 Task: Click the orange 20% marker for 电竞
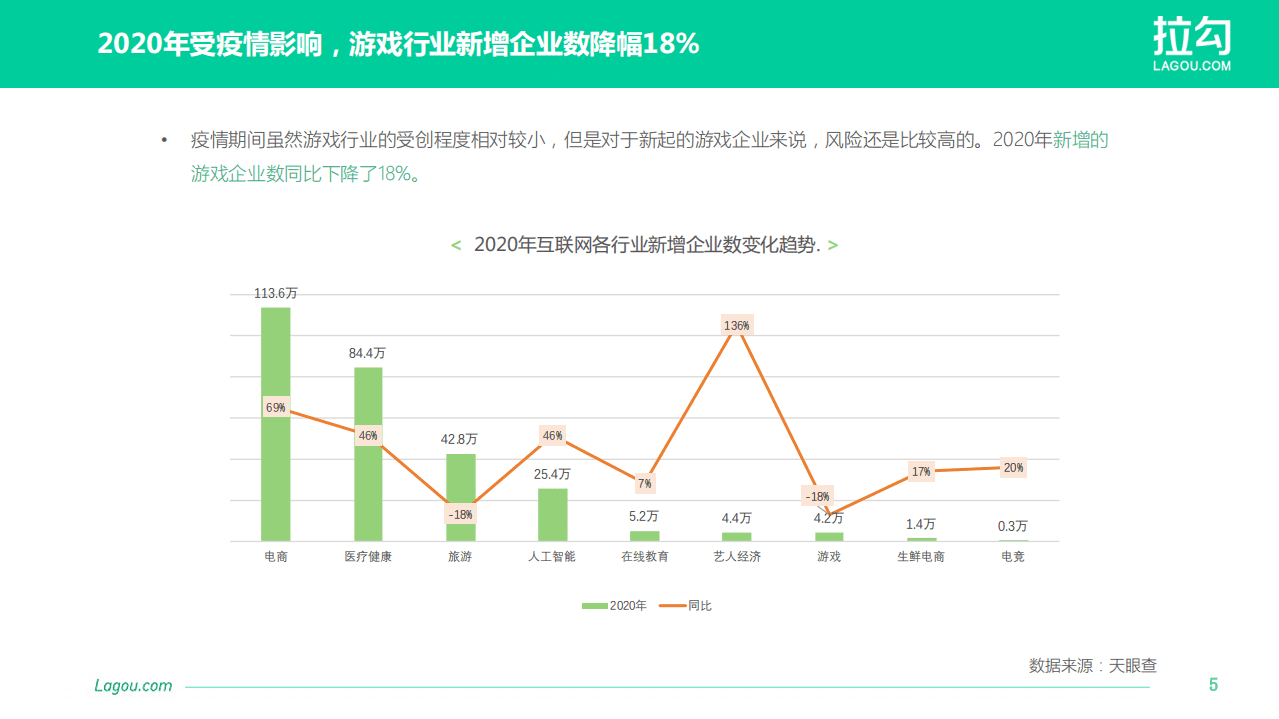[1013, 468]
